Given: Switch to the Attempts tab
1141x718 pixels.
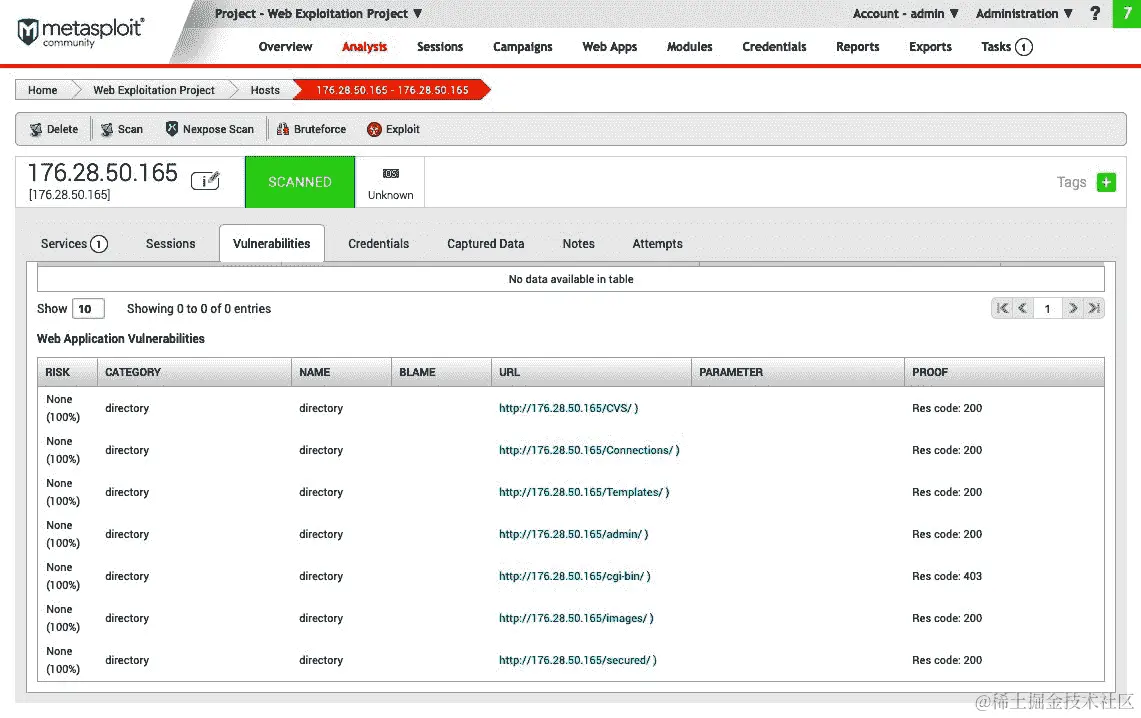Looking at the screenshot, I should (x=657, y=244).
